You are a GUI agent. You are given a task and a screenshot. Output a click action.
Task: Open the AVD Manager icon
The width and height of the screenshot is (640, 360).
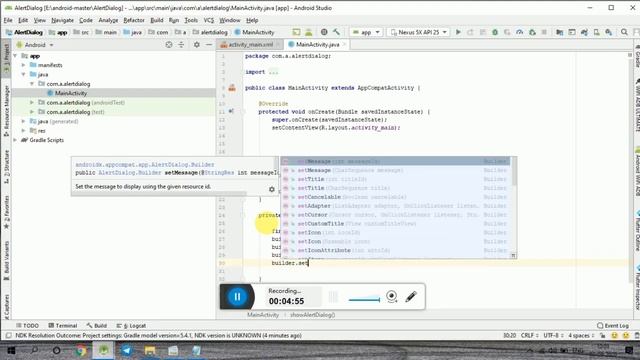(x=596, y=32)
